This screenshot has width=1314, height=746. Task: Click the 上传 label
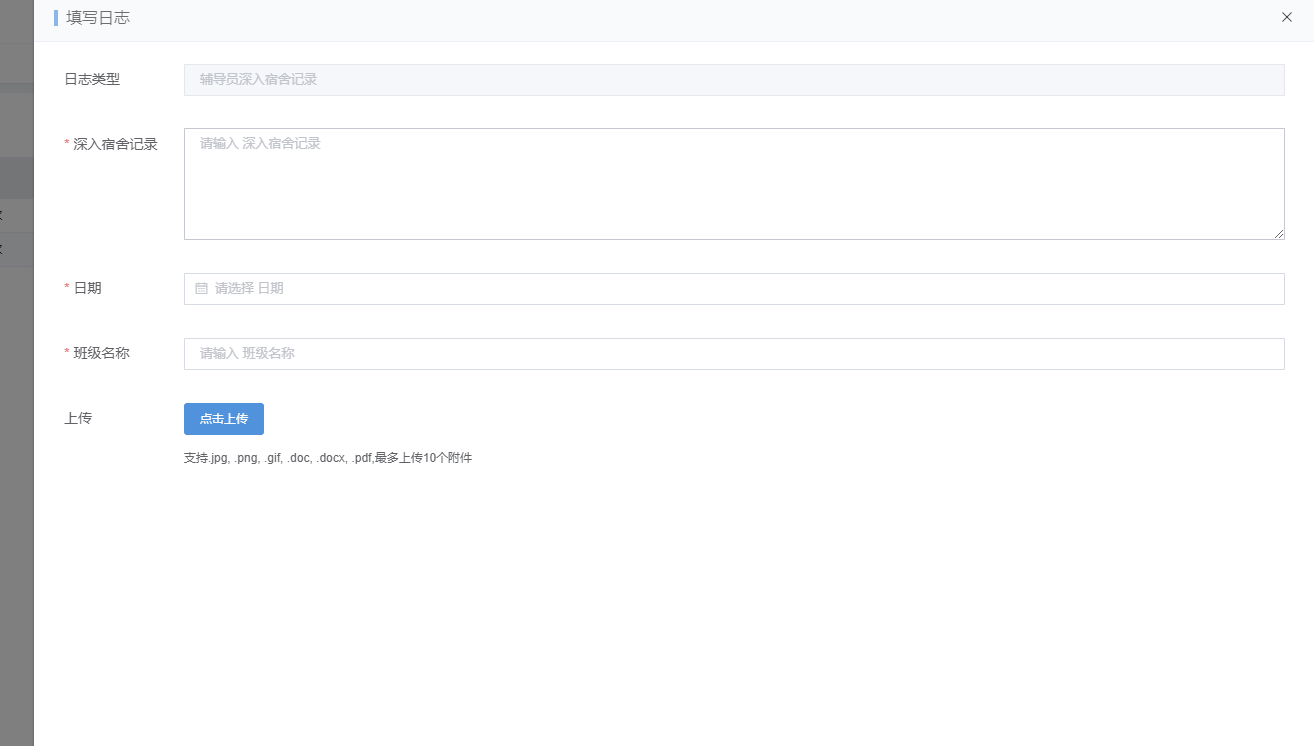[78, 418]
